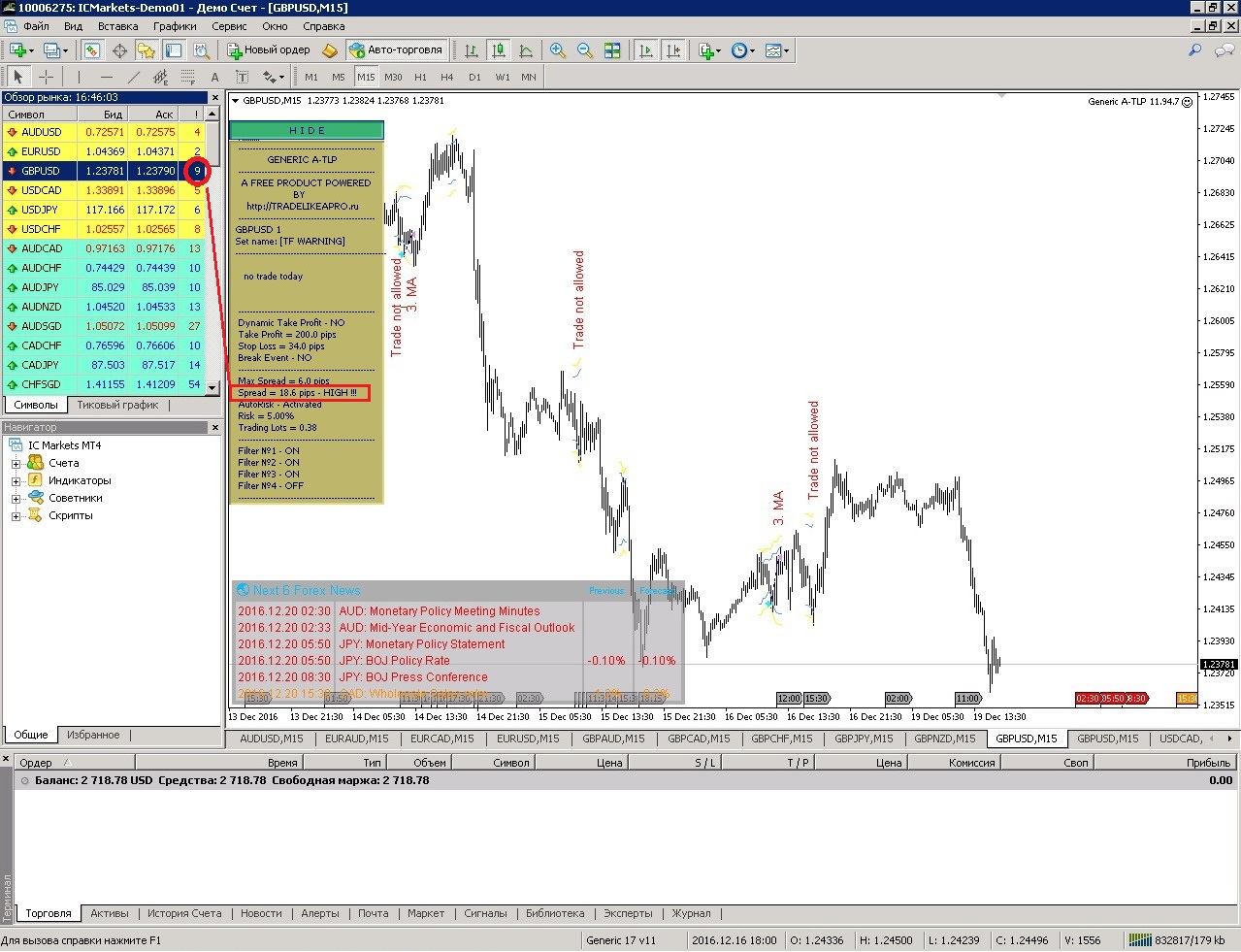Viewport: 1241px width, 952px height.
Task: Open the Графики menu
Action: click(175, 26)
